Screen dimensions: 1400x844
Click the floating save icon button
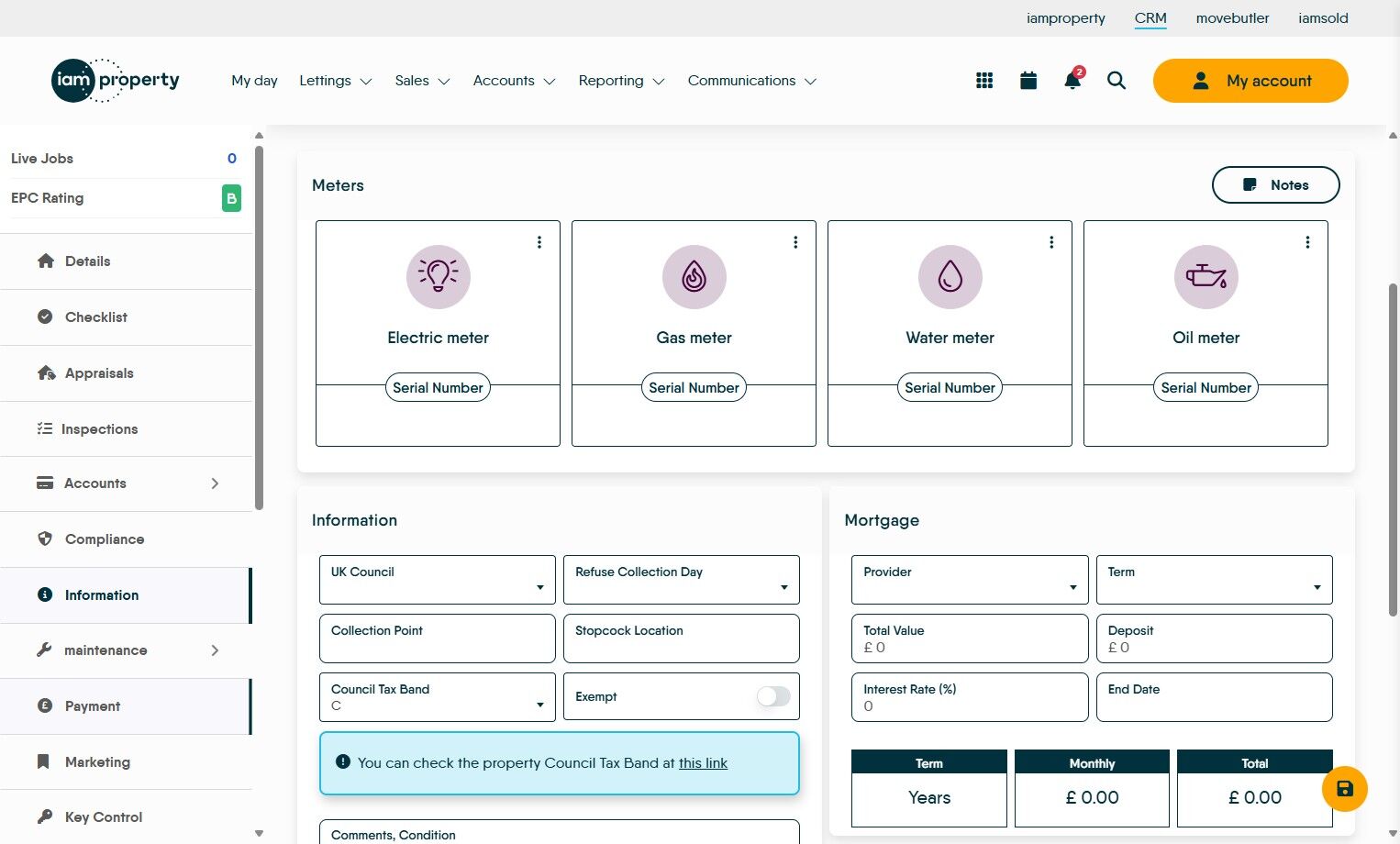[1345, 789]
